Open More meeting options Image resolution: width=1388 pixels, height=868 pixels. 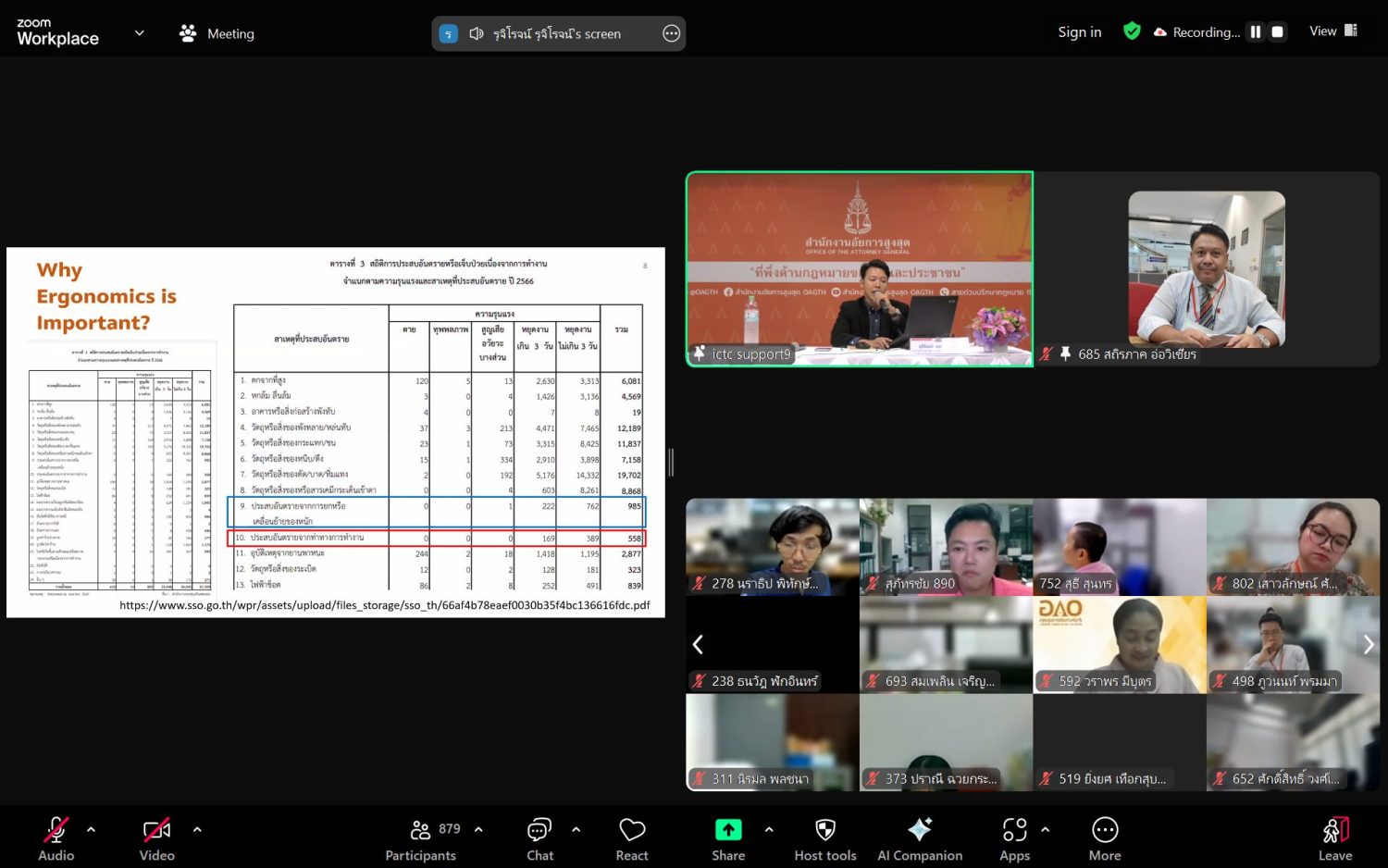click(x=1105, y=838)
